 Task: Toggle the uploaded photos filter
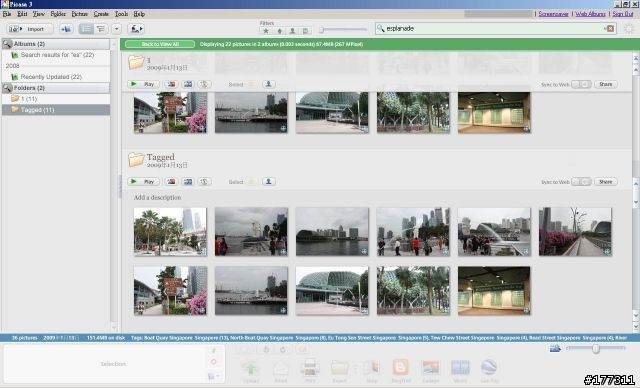pos(280,31)
